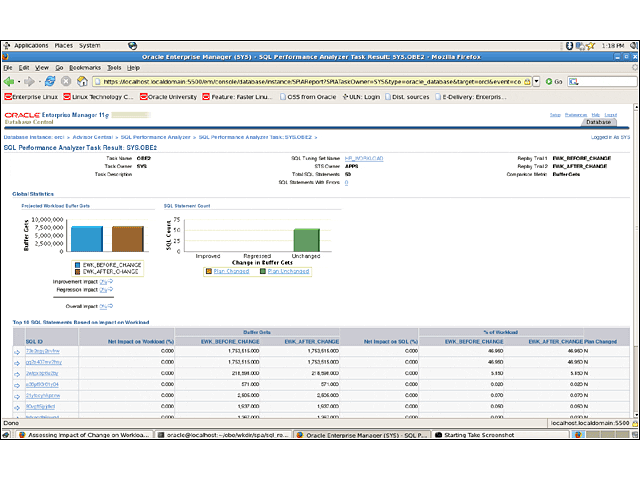Open the Bookmarks menu

pos(85,68)
